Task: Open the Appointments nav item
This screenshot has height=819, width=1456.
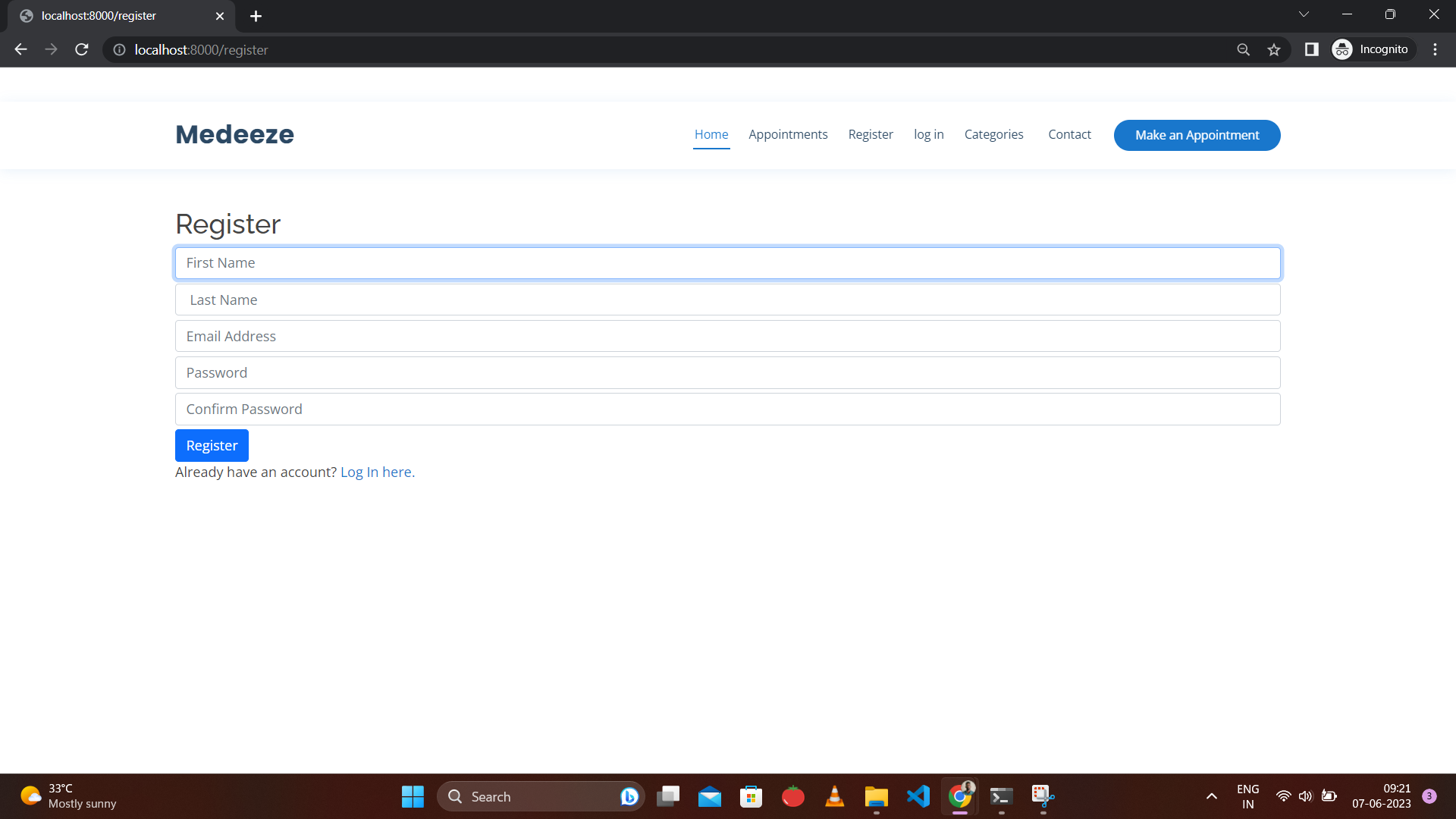Action: [788, 134]
